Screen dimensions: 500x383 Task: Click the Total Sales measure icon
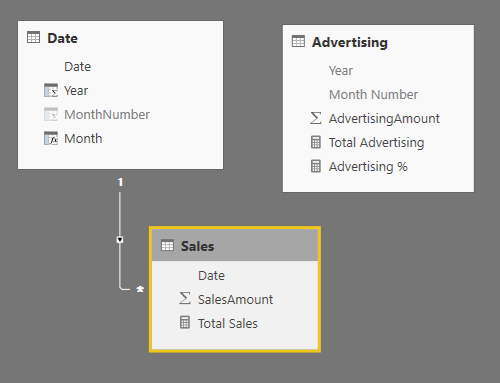pyautogui.click(x=185, y=323)
